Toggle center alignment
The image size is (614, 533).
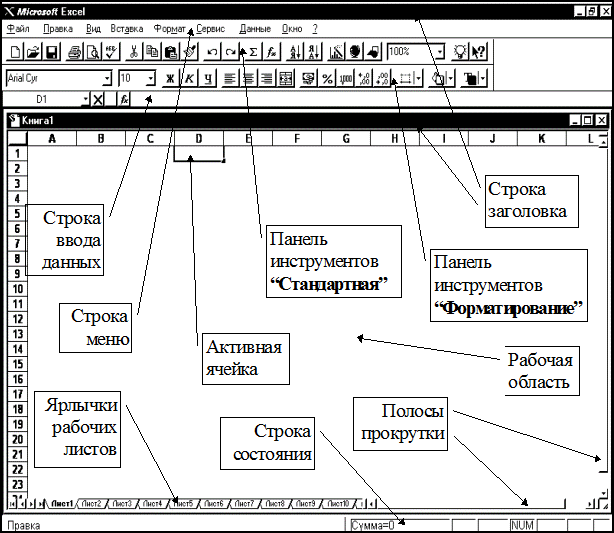pos(249,78)
